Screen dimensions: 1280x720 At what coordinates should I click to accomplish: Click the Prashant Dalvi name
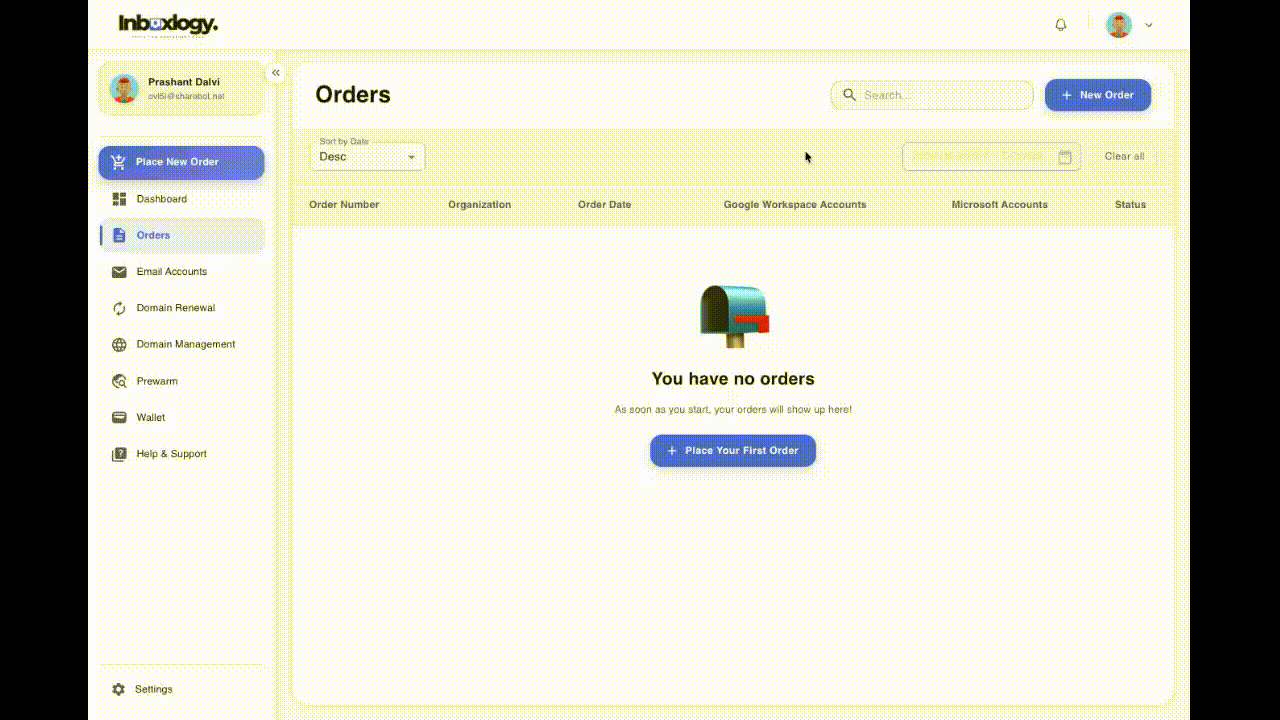pyautogui.click(x=184, y=82)
